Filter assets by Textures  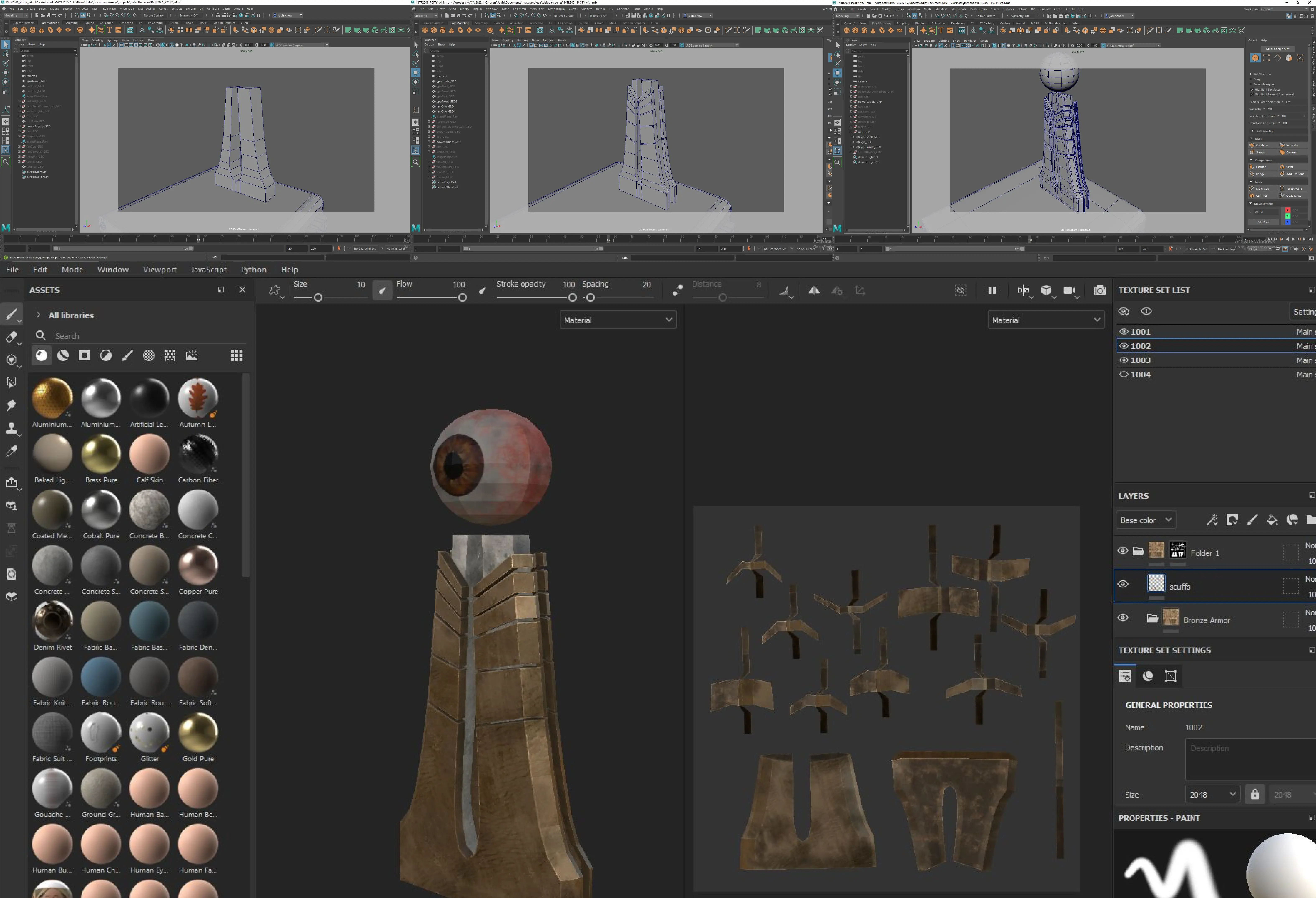[x=170, y=355]
